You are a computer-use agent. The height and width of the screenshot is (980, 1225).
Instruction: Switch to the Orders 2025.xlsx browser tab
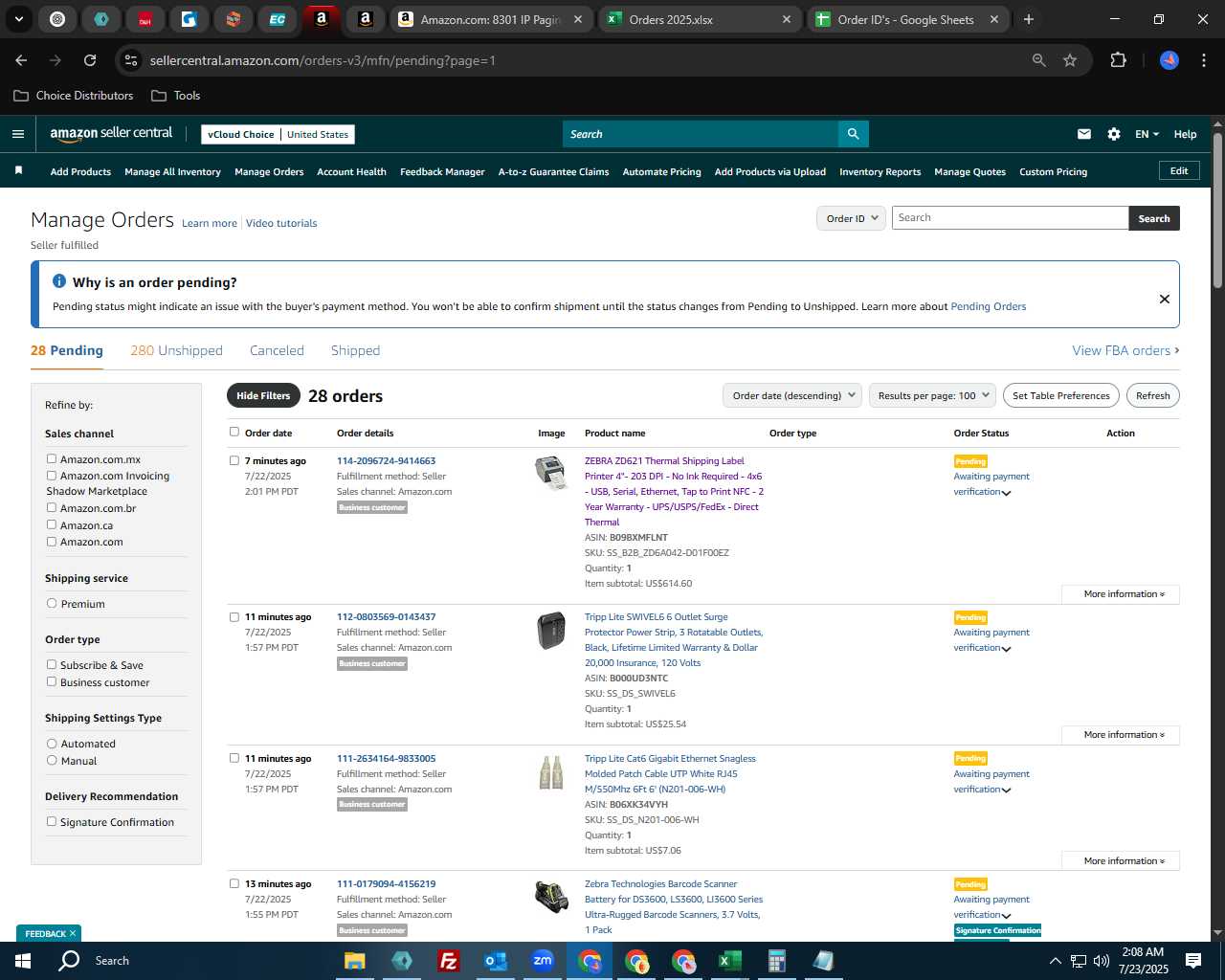coord(699,19)
